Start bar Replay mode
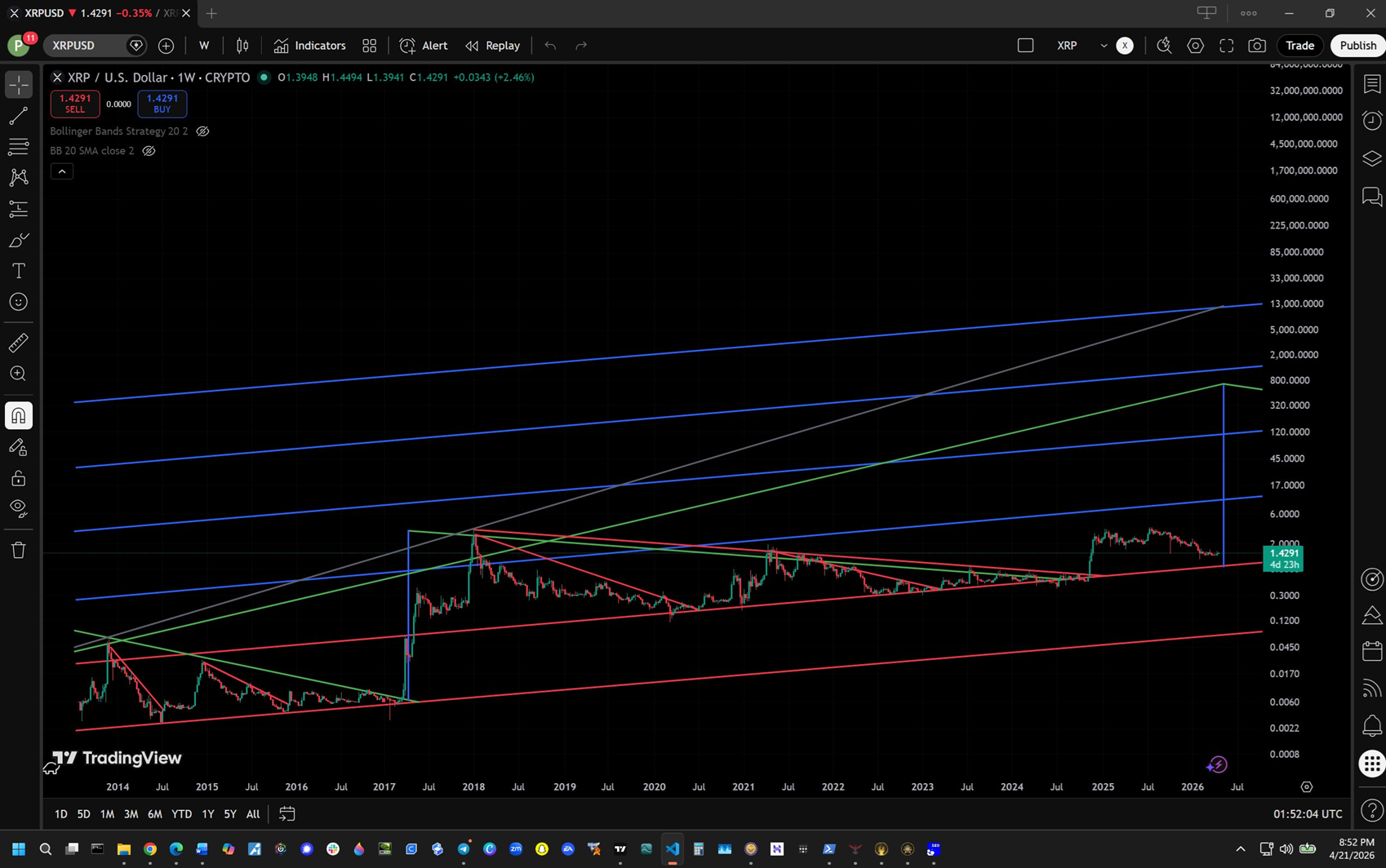 click(492, 46)
